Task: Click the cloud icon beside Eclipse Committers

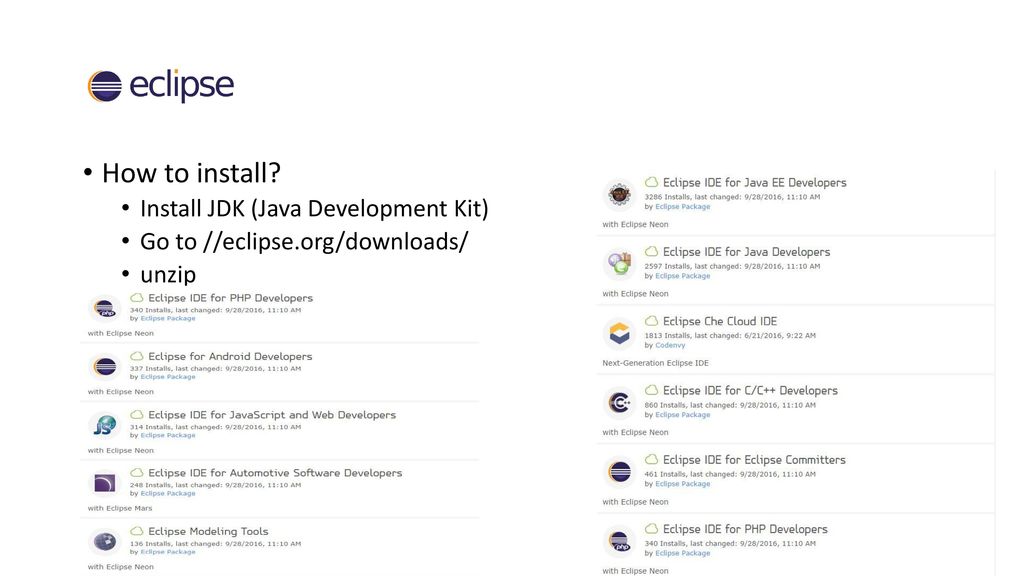Action: 651,459
